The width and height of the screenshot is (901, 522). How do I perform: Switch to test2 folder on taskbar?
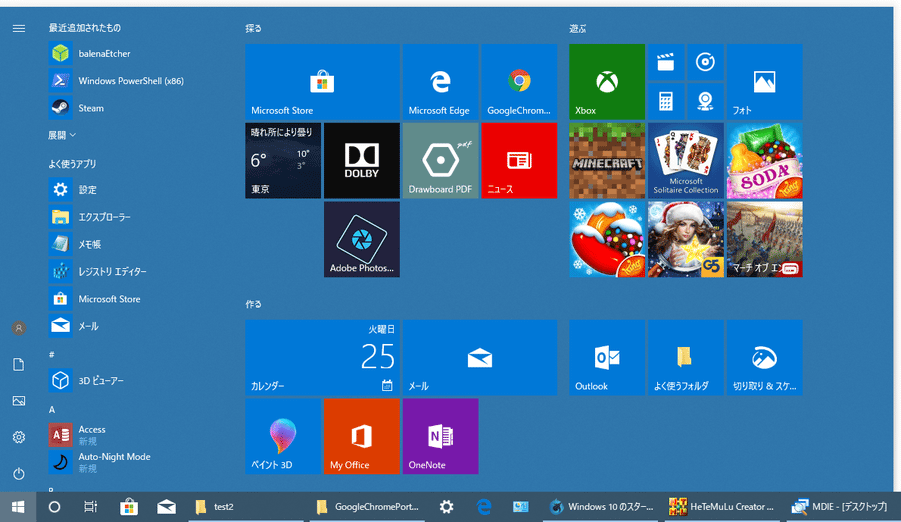246,506
